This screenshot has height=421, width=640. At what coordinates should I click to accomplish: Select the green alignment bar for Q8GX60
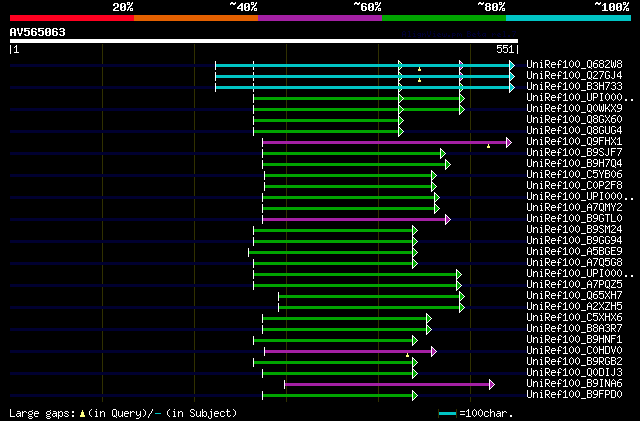click(x=327, y=120)
